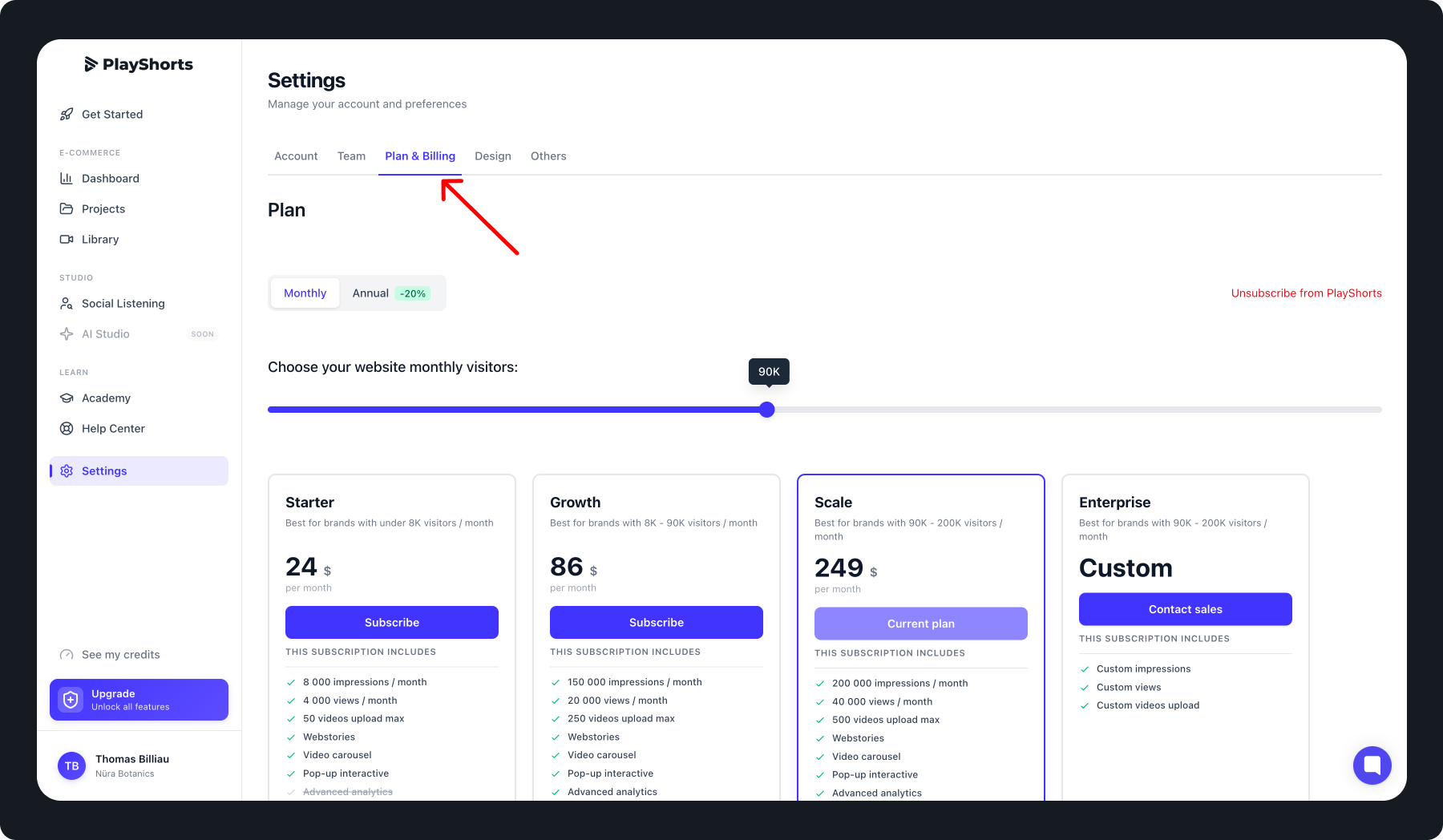
Task: Click "200 000 impressions / month" in Scale
Action: click(899, 684)
